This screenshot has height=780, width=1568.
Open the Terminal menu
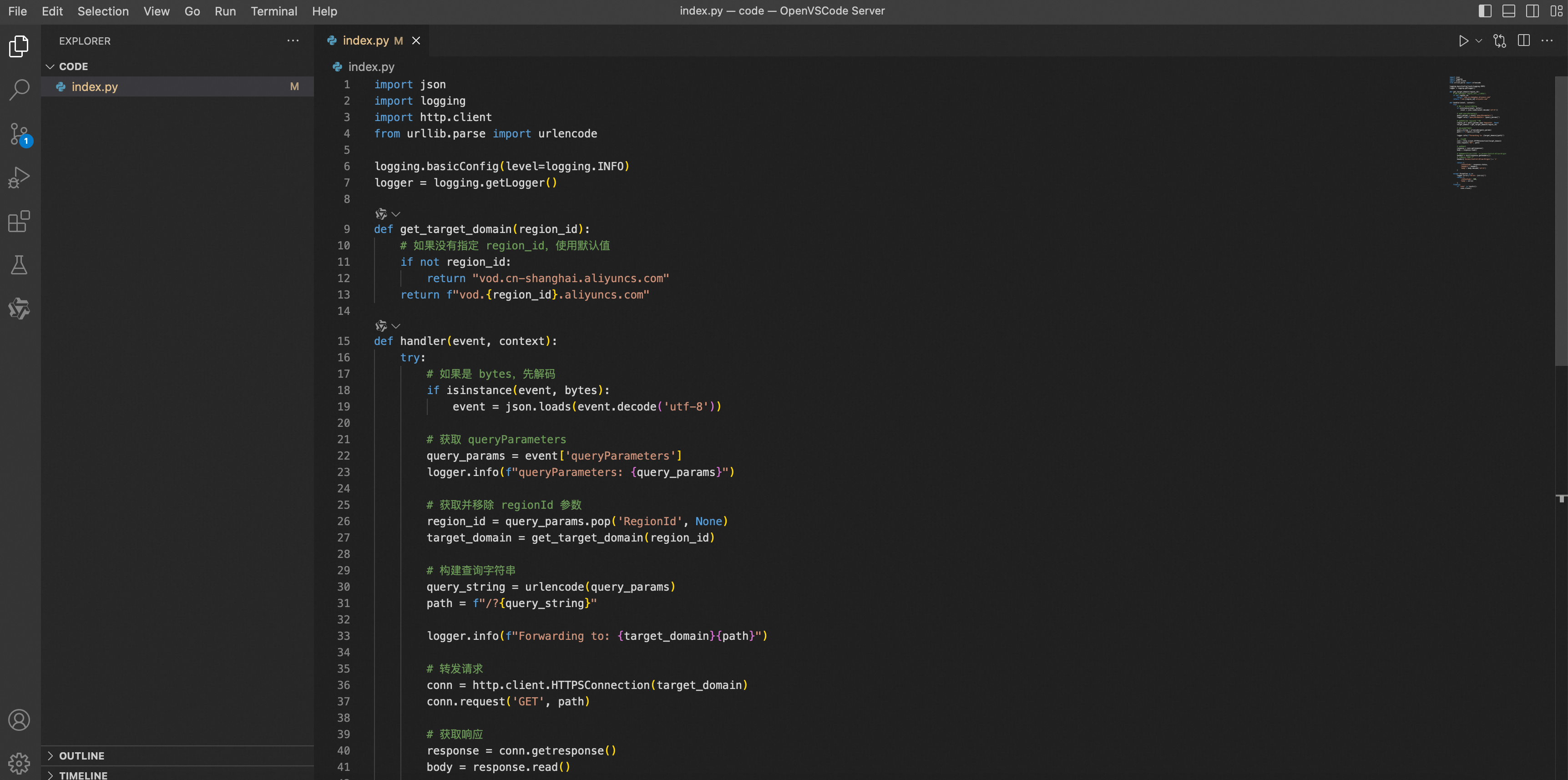[273, 11]
